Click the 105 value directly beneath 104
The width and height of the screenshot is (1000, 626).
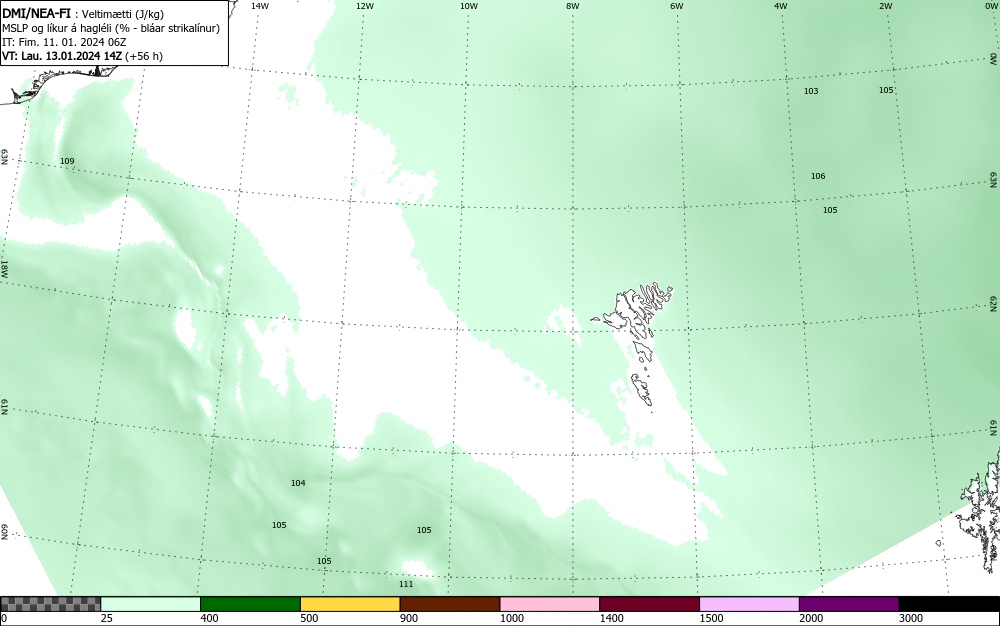(279, 525)
